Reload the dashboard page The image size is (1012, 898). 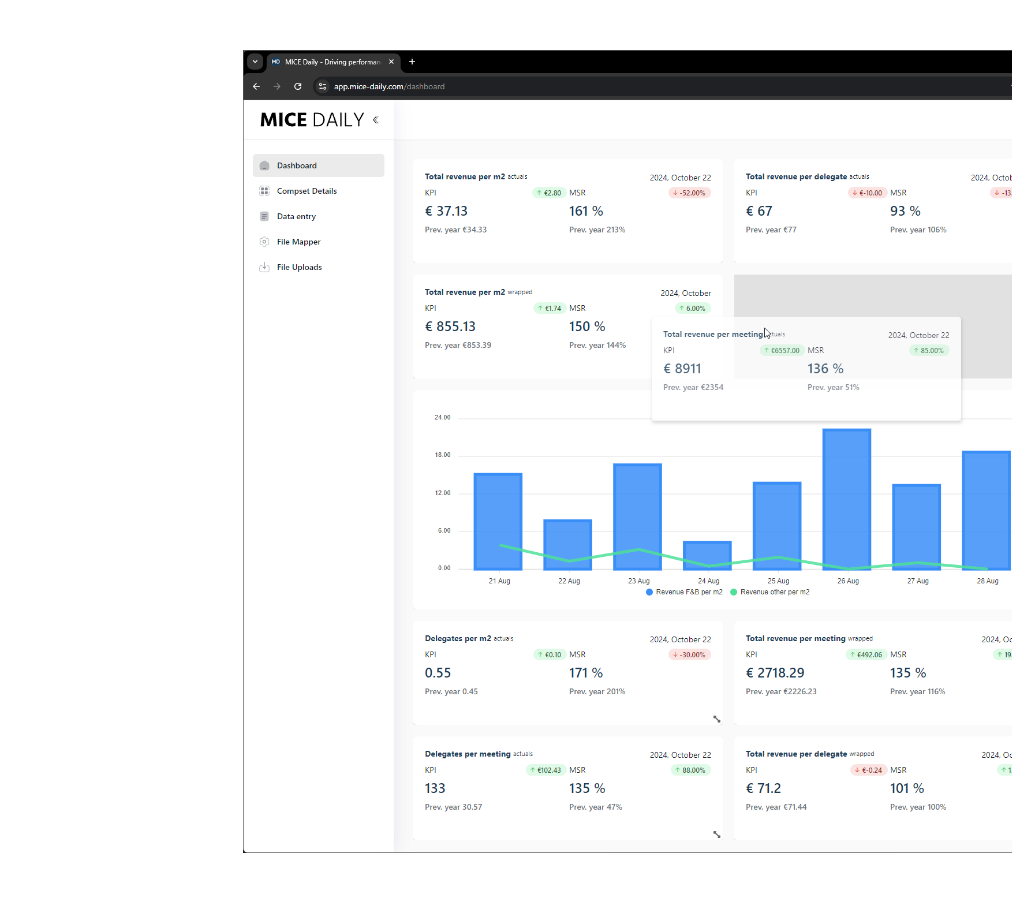point(297,86)
